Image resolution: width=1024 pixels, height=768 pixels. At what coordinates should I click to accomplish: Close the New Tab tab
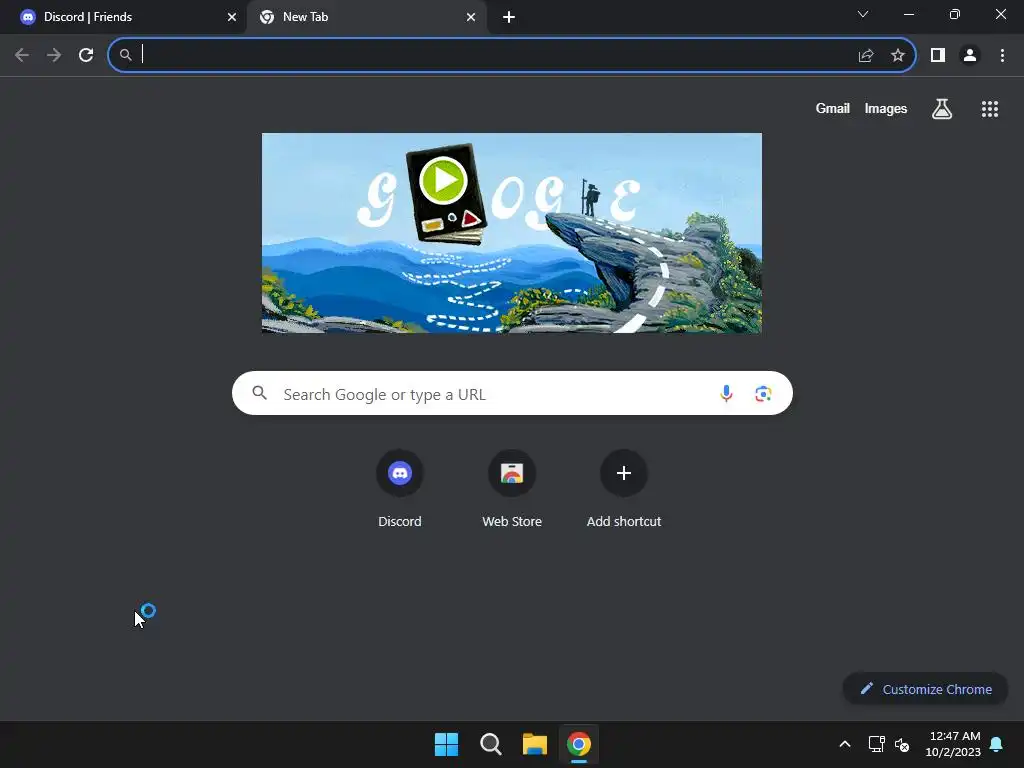tap(471, 17)
